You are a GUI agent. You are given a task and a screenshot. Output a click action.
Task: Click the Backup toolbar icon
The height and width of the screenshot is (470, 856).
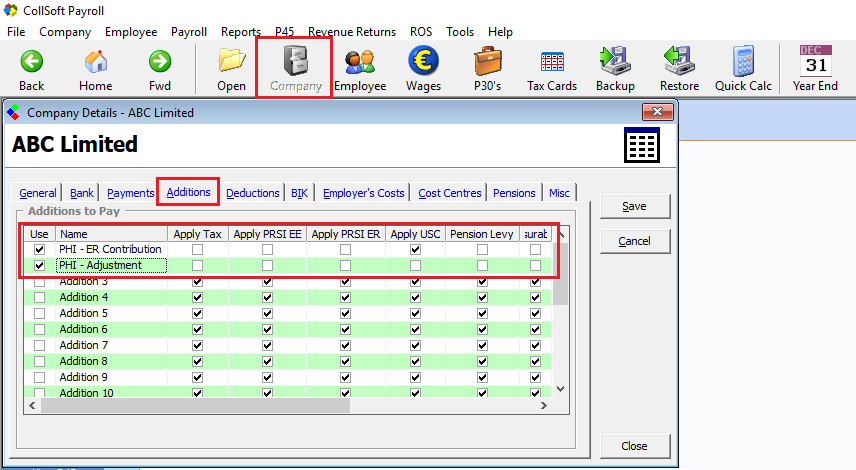(x=615, y=62)
